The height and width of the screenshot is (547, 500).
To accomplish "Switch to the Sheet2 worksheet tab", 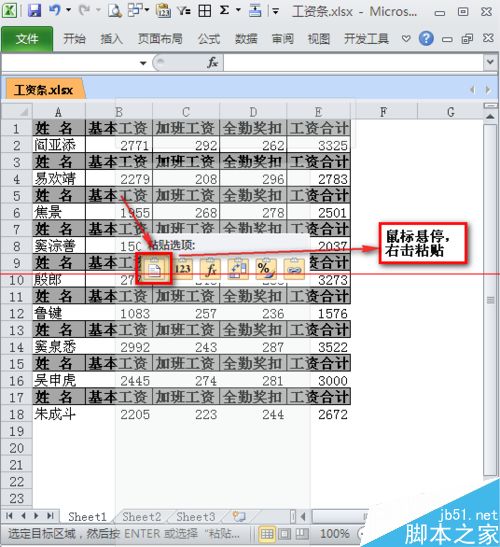I will pos(142,516).
